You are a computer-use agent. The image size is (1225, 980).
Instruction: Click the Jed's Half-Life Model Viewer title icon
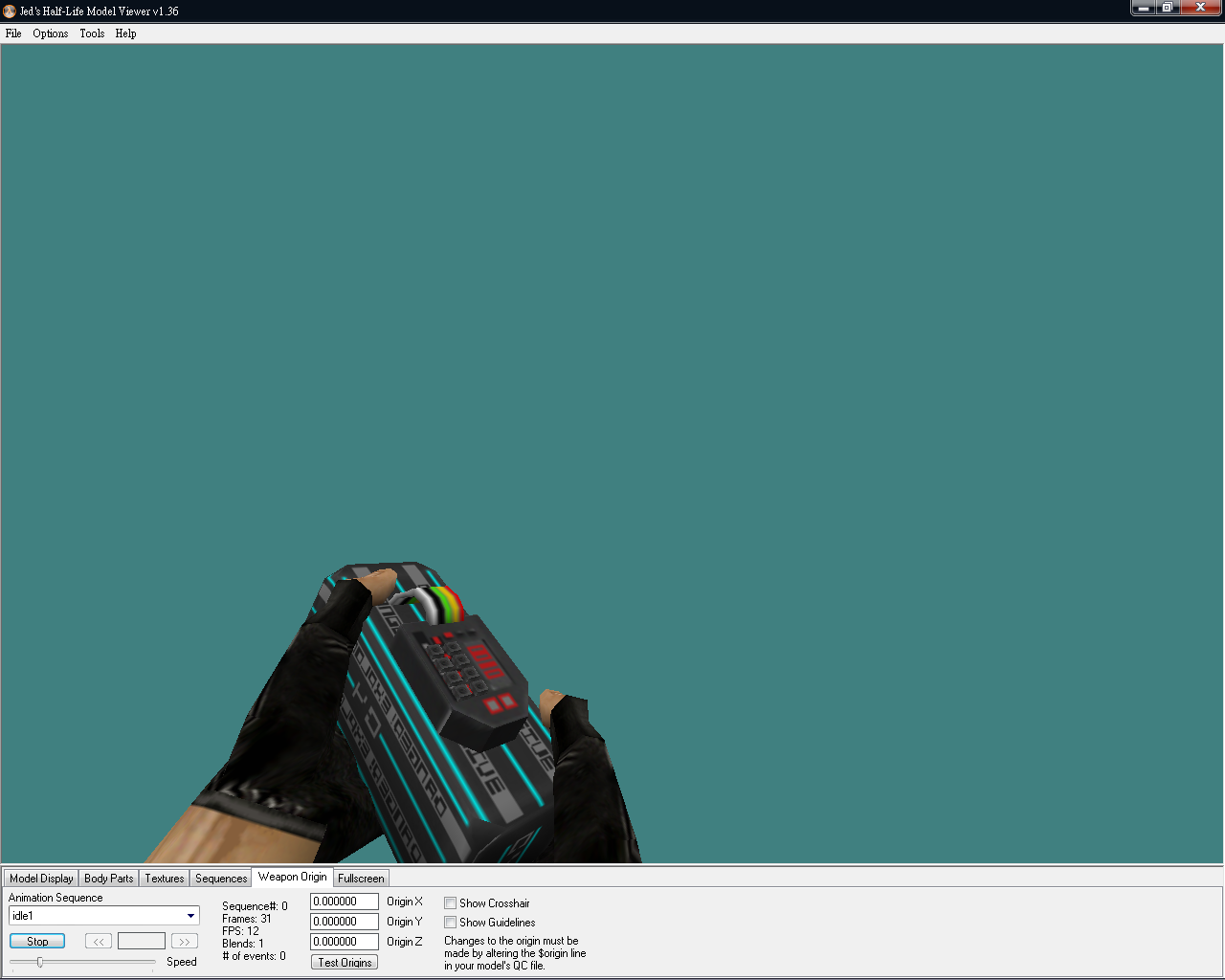click(10, 11)
